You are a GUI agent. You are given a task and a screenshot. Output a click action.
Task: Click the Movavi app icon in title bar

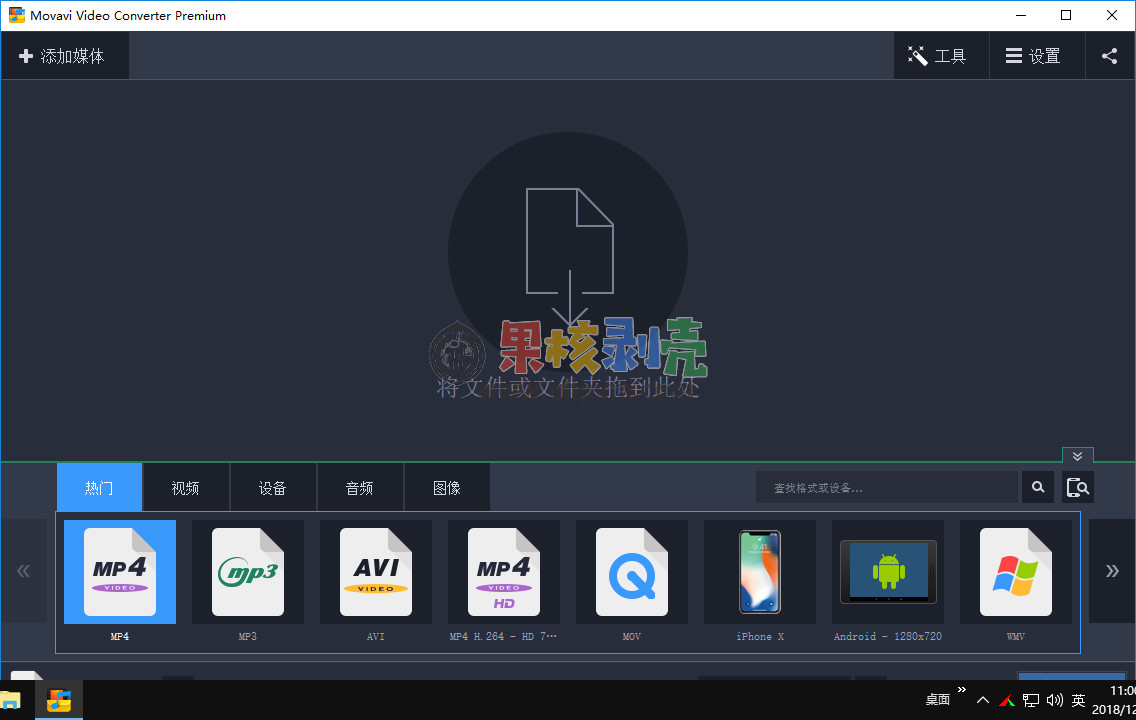click(16, 15)
